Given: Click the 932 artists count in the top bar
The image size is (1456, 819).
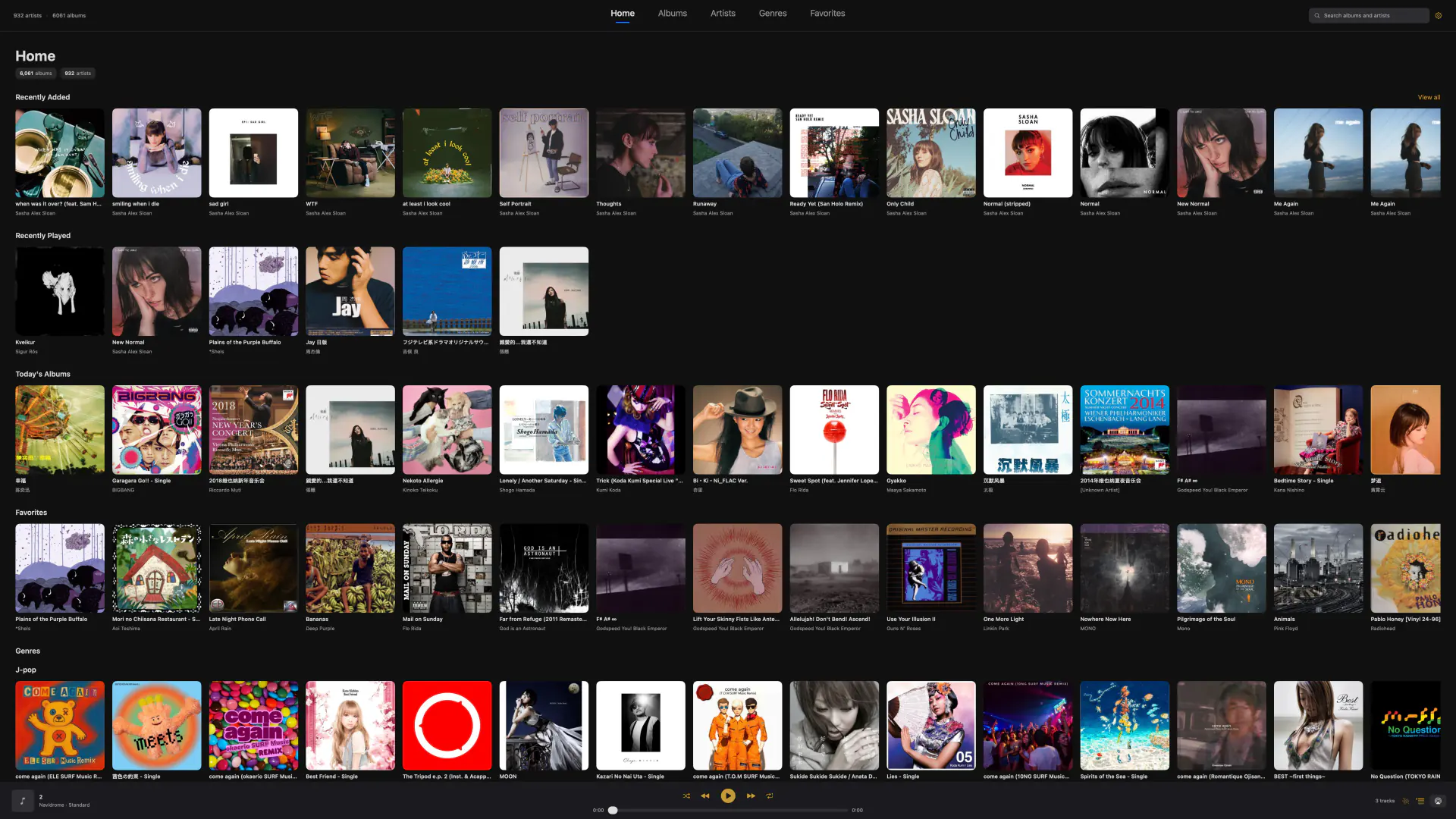Looking at the screenshot, I should [x=27, y=15].
